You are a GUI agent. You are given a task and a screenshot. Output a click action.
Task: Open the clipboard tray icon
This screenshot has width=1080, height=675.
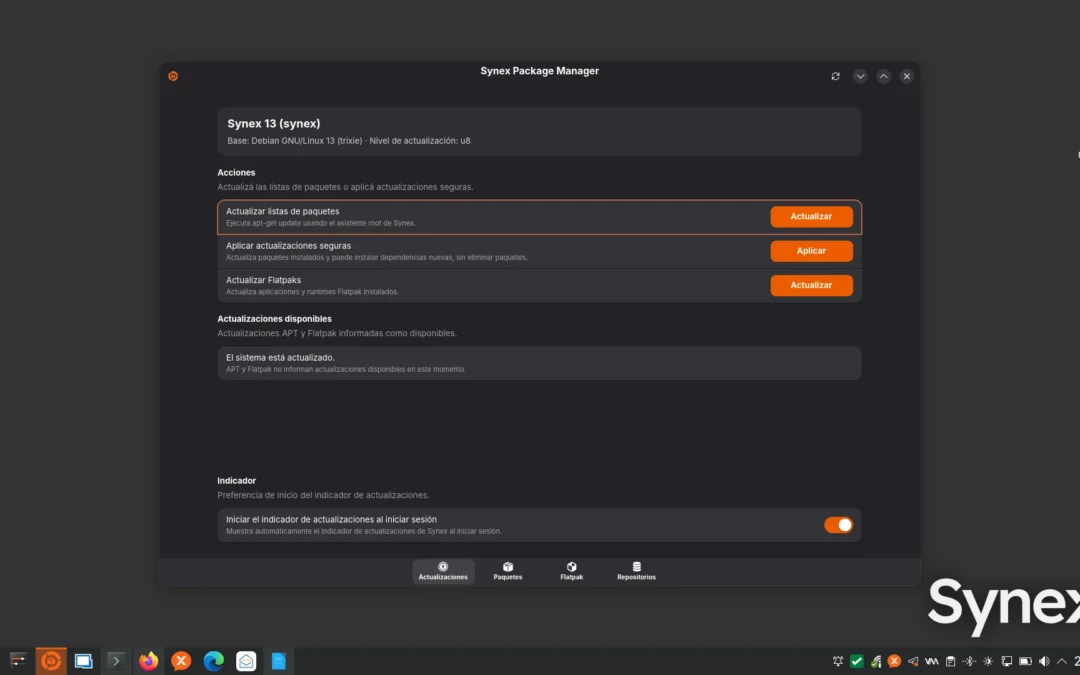coord(951,661)
